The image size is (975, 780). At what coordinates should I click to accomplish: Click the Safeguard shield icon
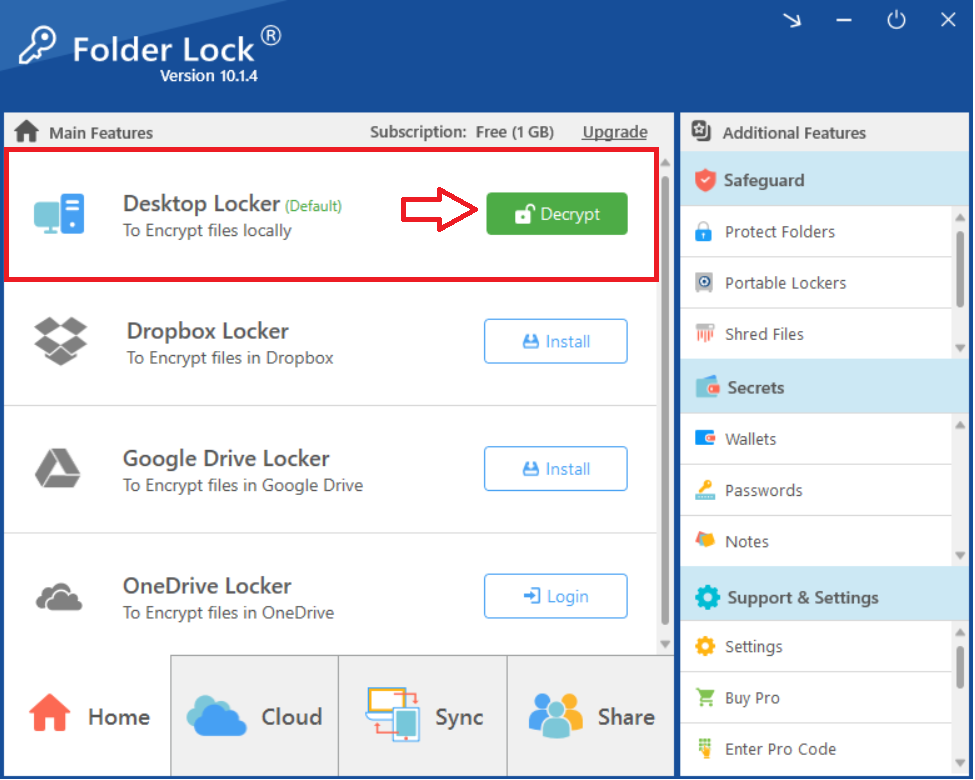[x=705, y=180]
